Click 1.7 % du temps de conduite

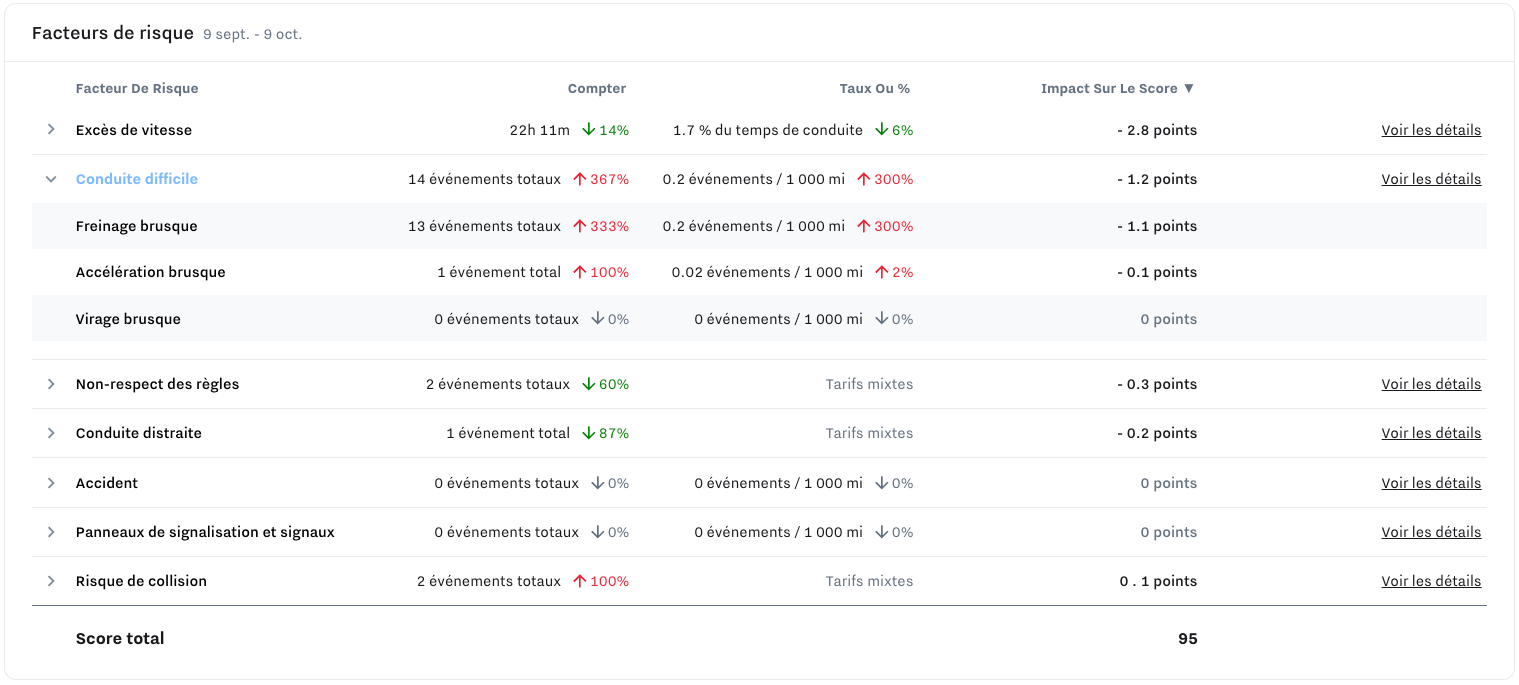768,130
